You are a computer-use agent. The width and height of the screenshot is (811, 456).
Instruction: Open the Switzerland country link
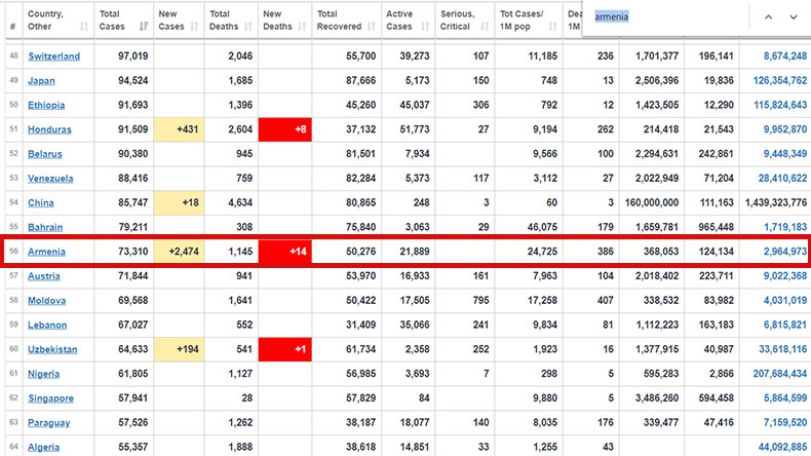click(x=54, y=56)
